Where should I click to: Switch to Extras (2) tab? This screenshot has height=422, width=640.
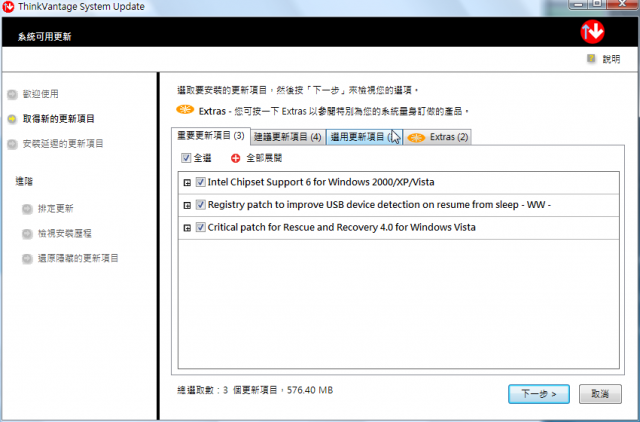pos(438,137)
